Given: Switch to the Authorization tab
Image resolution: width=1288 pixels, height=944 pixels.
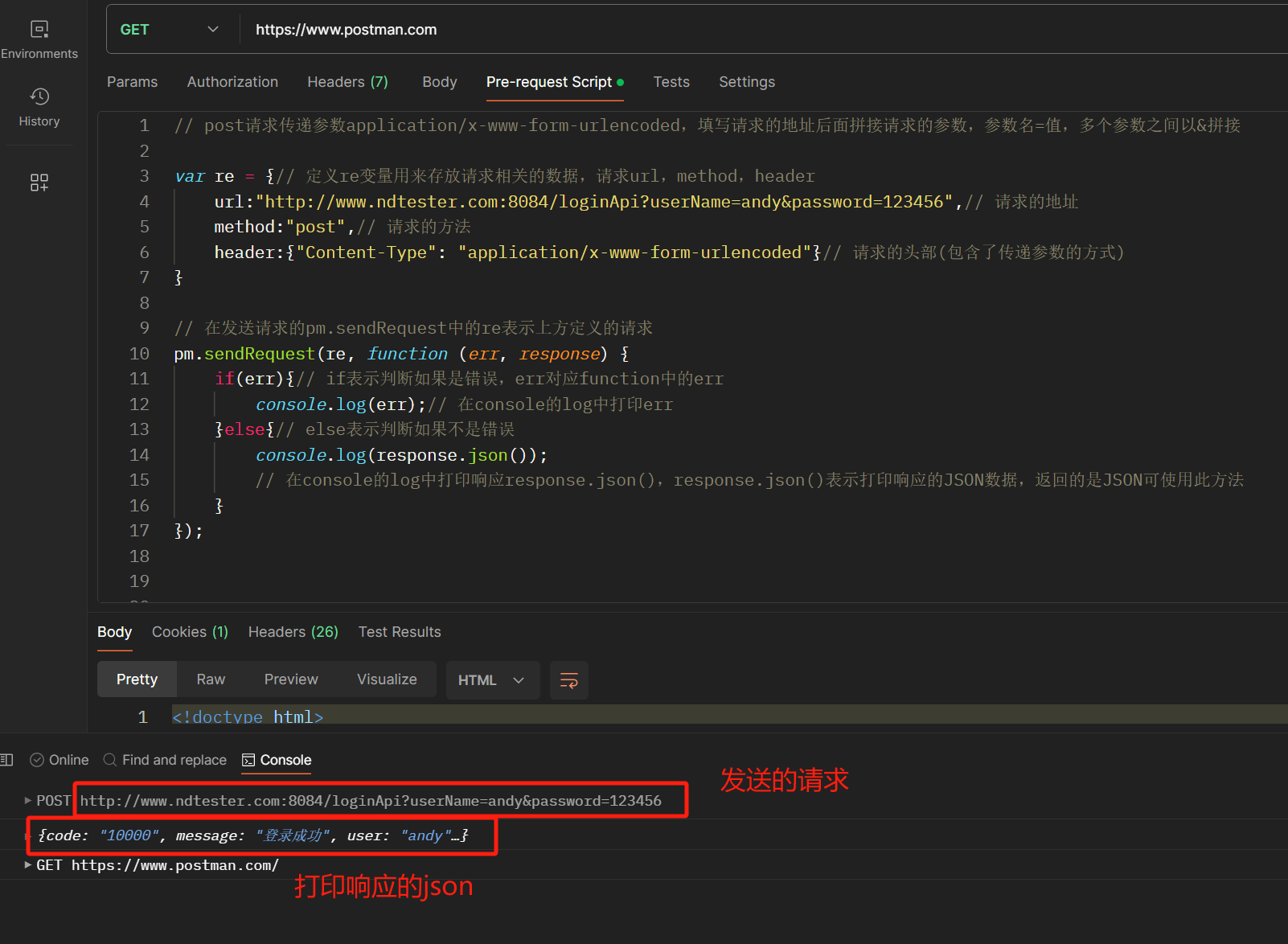Looking at the screenshot, I should click(x=232, y=82).
